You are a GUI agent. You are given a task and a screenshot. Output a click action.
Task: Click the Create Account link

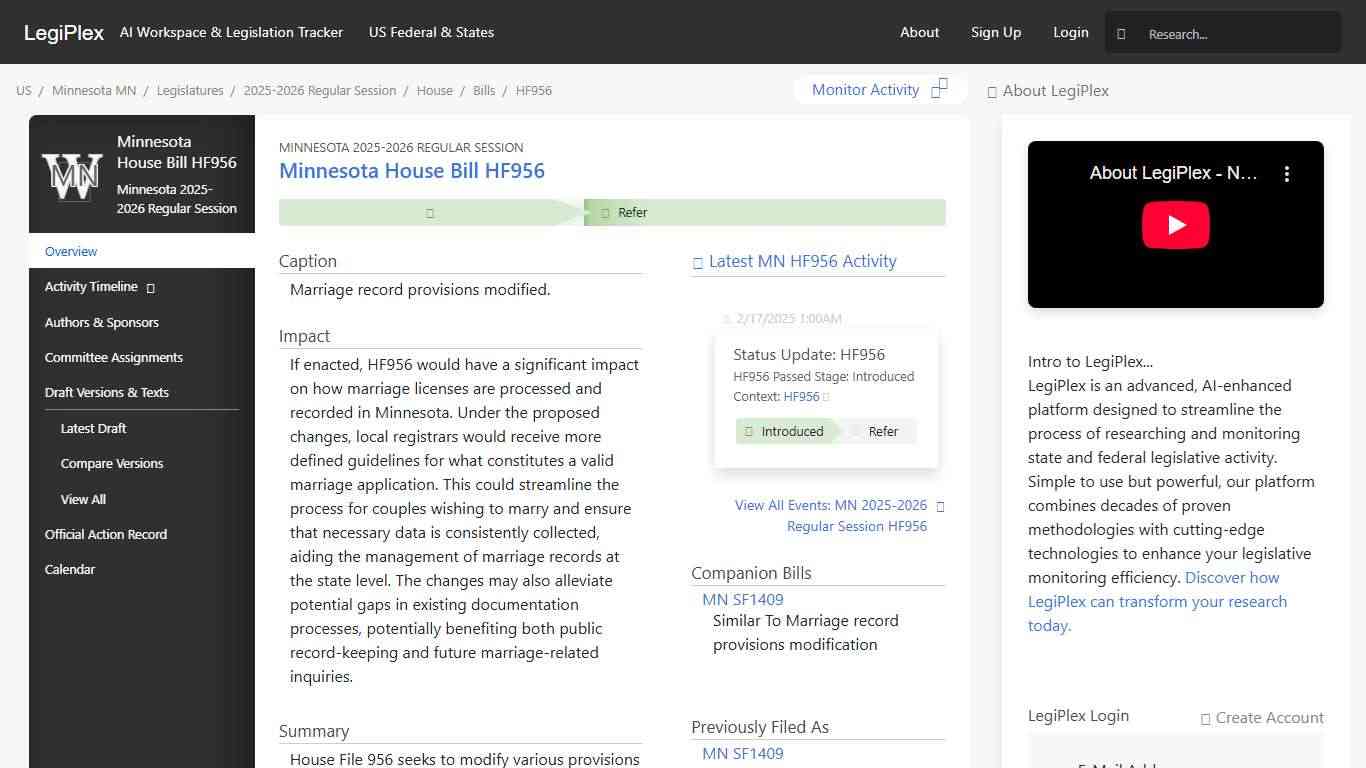point(1262,717)
